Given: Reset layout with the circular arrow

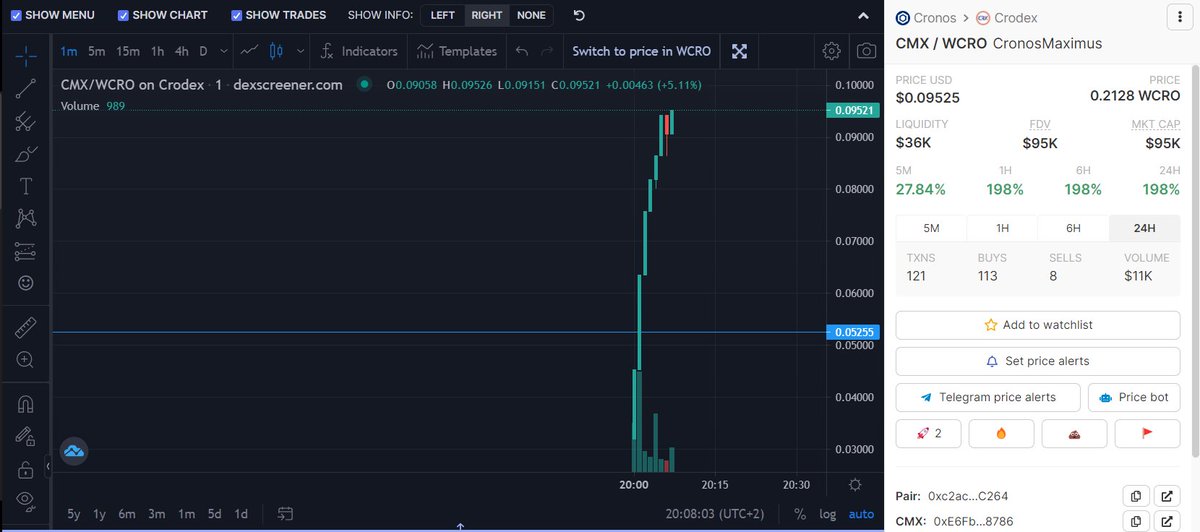Looking at the screenshot, I should pos(579,15).
